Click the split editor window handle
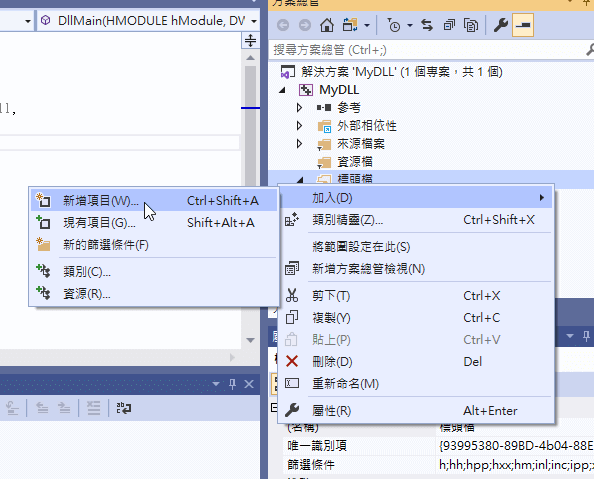The width and height of the screenshot is (594, 479). point(250,40)
